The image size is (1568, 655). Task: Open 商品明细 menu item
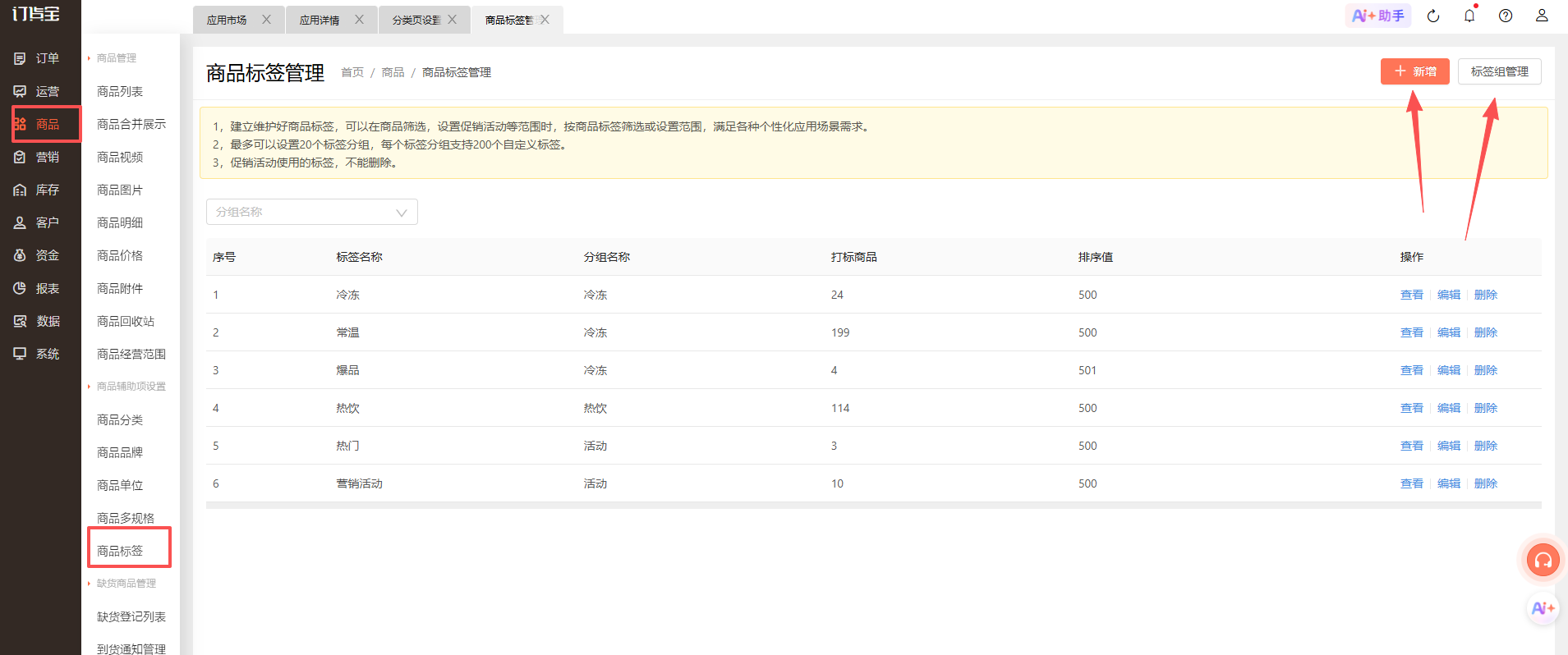pyautogui.click(x=120, y=222)
